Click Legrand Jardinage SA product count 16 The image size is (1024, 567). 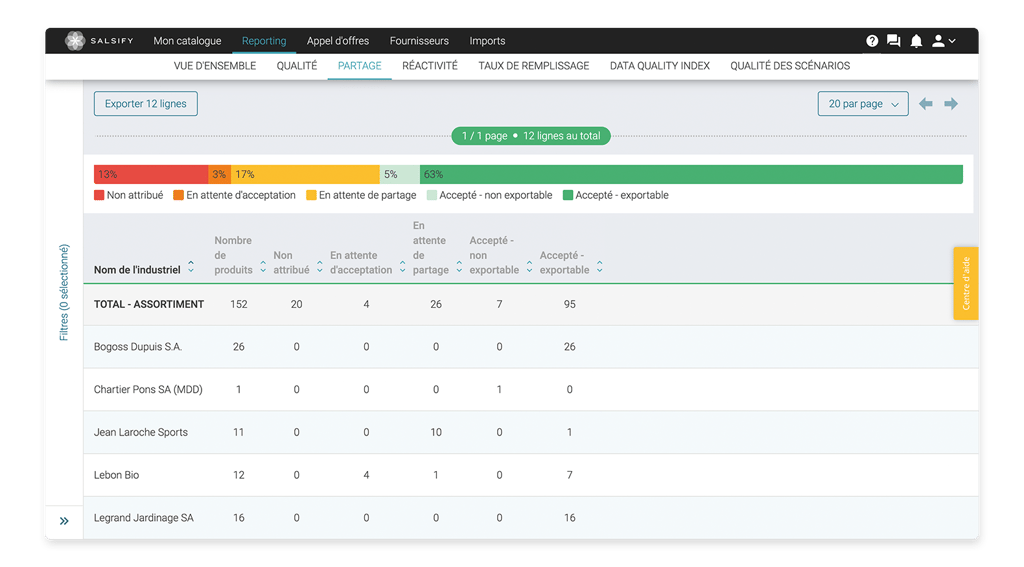(239, 518)
